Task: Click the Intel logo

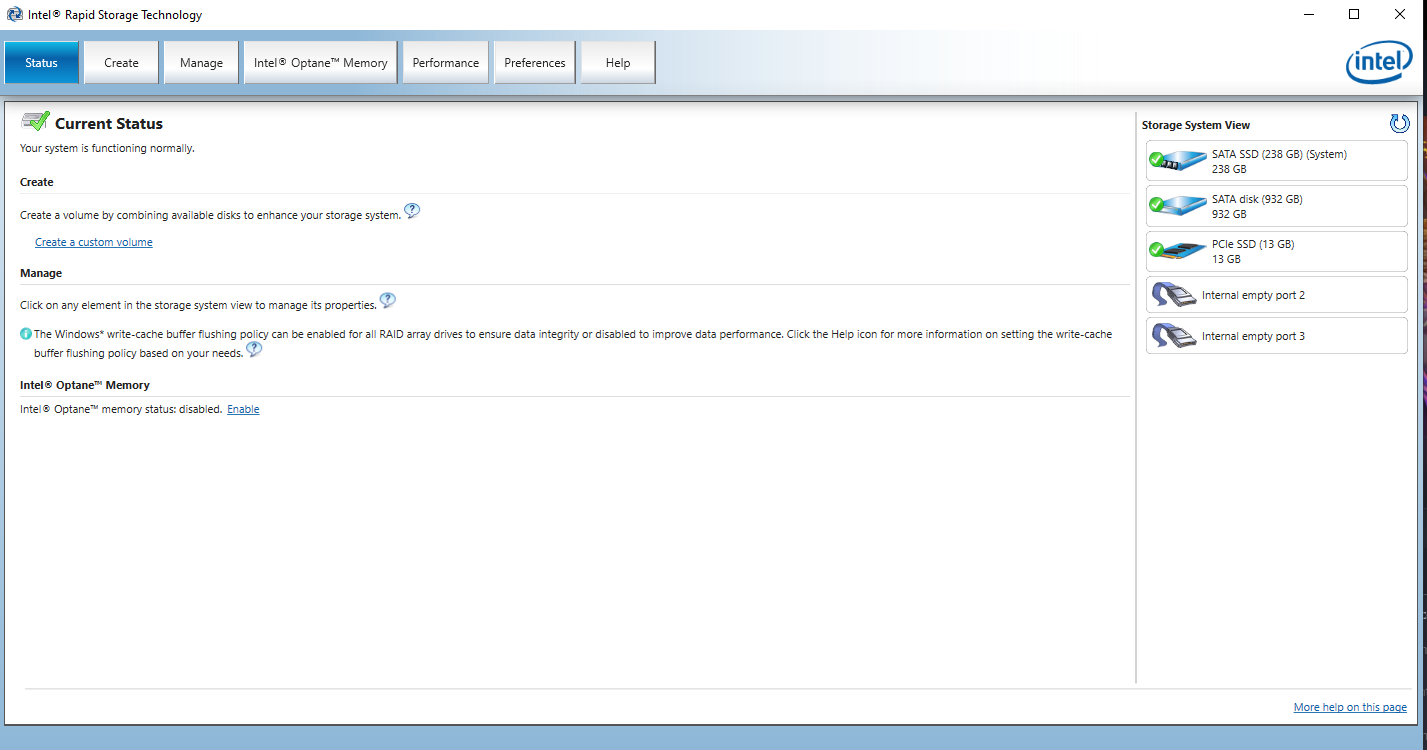Action: point(1379,63)
